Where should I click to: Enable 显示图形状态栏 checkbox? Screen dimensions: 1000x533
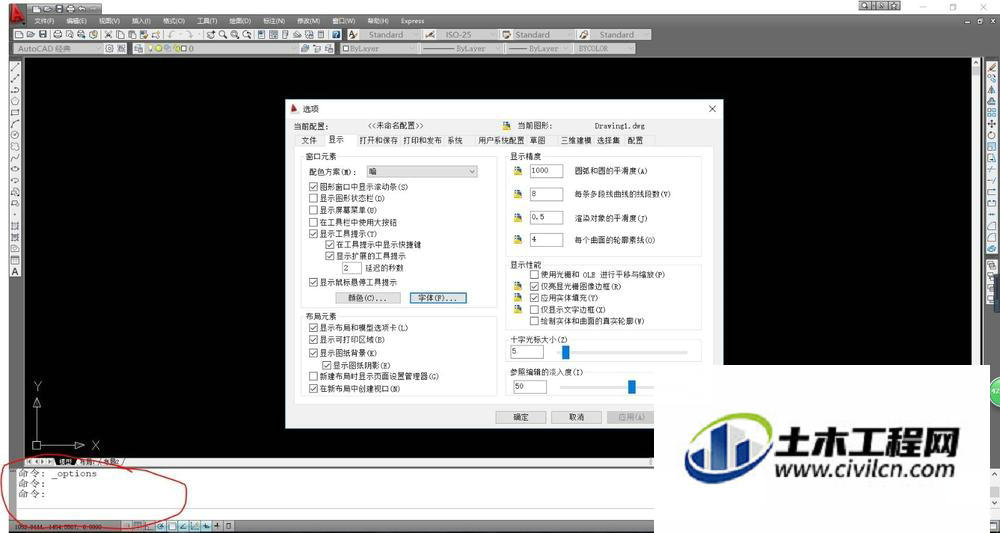(x=313, y=198)
